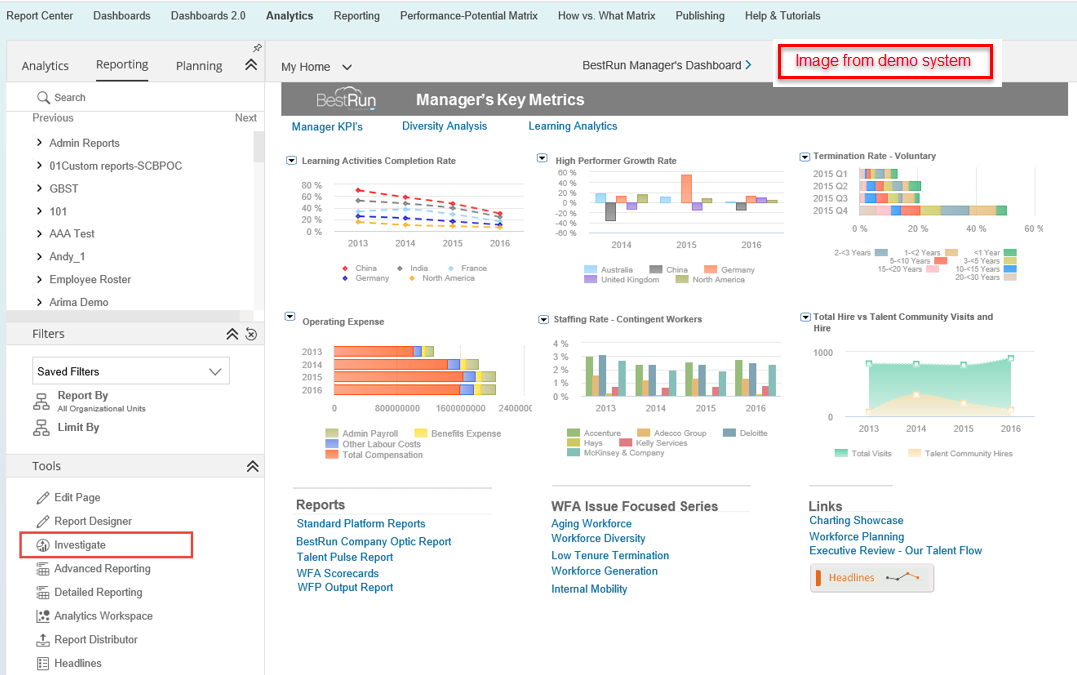Open the Saved Filters dropdown

(x=131, y=371)
